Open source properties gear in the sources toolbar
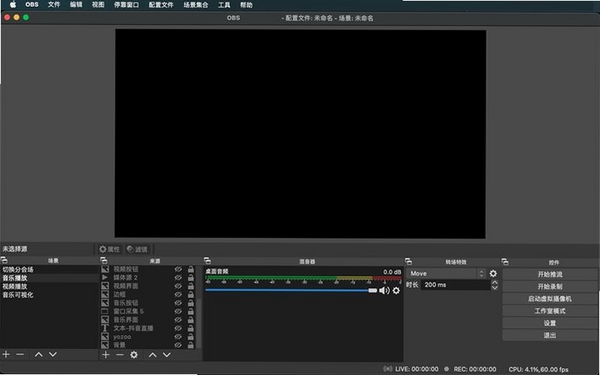This screenshot has height=375, width=600. (x=134, y=355)
